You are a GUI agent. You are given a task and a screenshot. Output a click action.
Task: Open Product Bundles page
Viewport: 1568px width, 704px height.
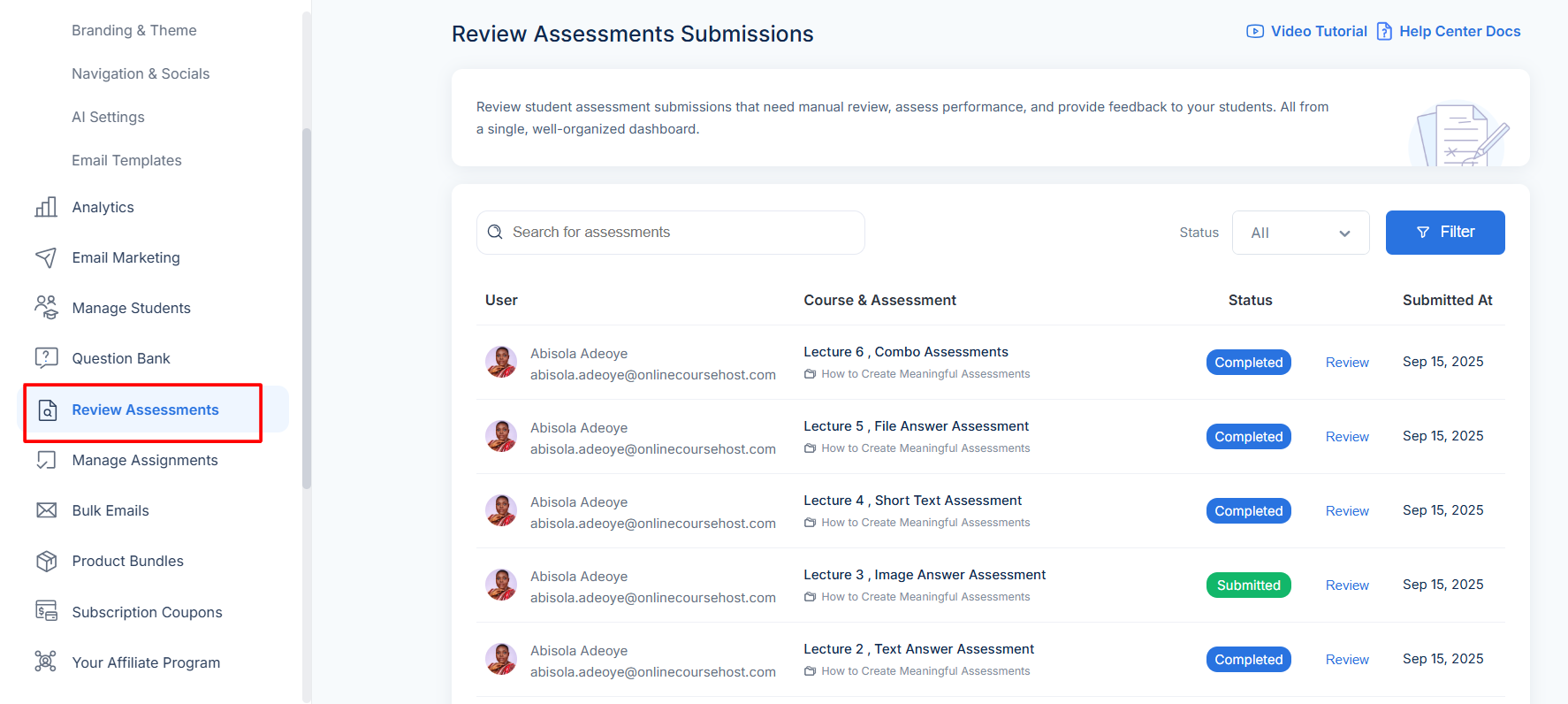tap(127, 561)
